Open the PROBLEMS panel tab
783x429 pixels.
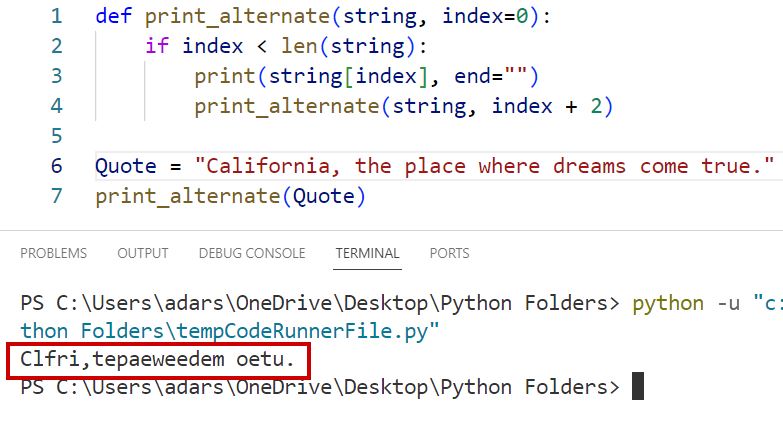click(x=53, y=253)
